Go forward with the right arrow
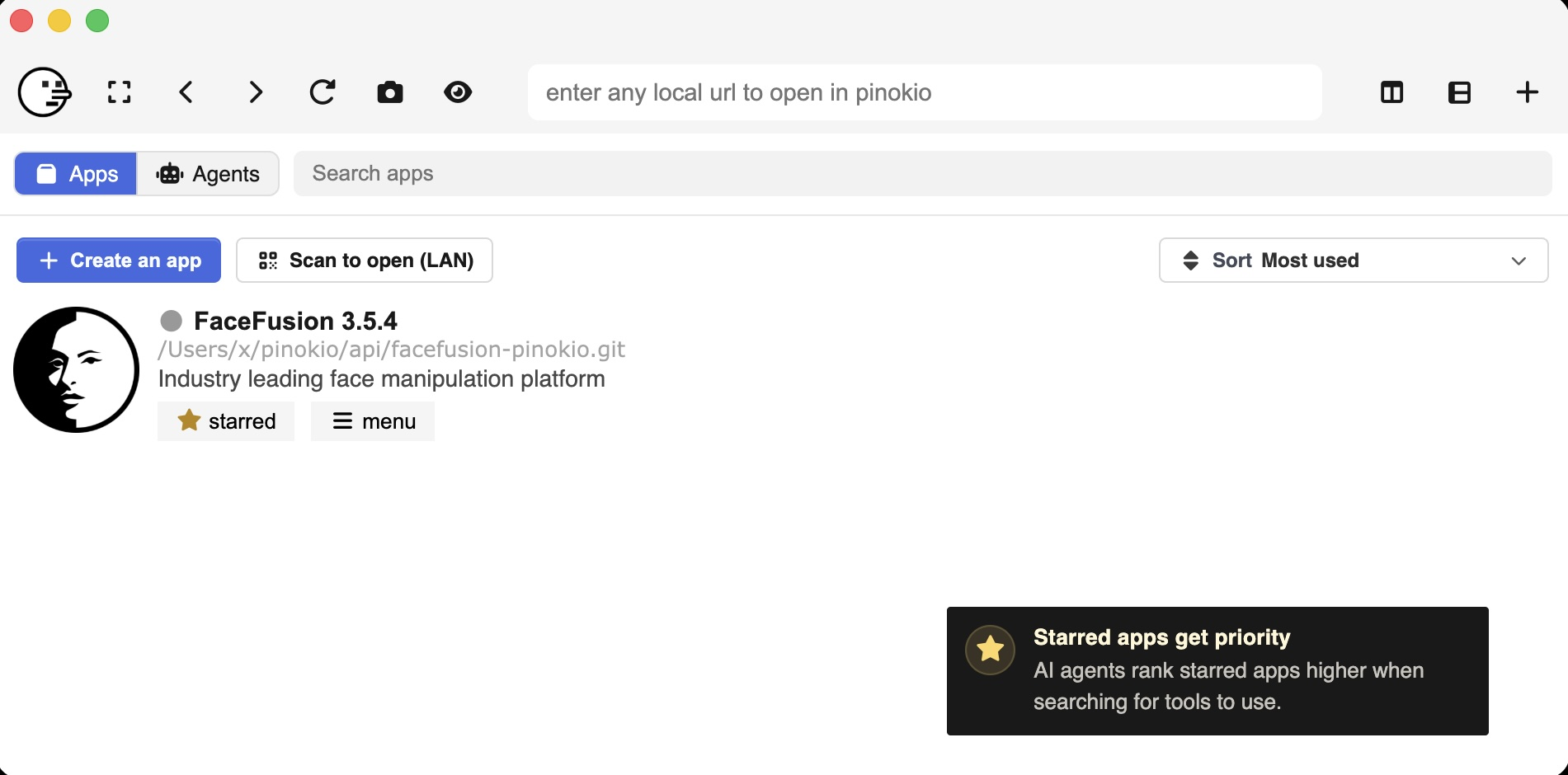The width and height of the screenshot is (1568, 775). pyautogui.click(x=255, y=92)
